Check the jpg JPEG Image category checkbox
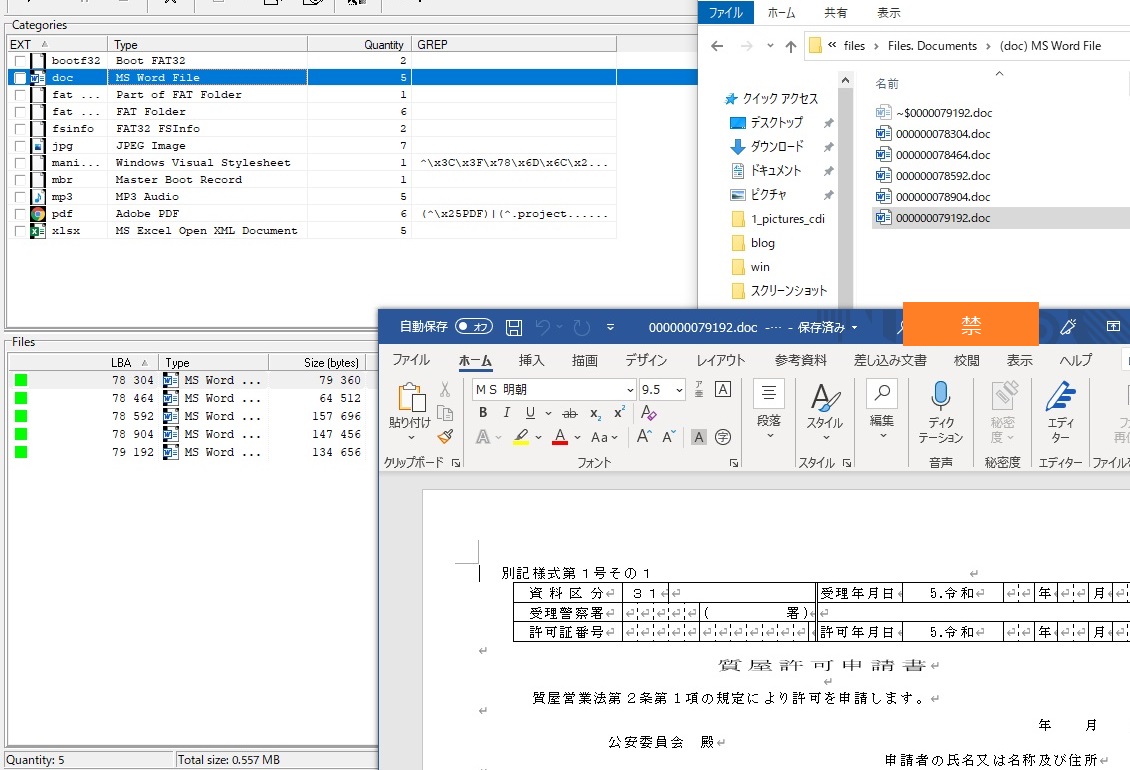Viewport: 1130px width, 770px height. [x=18, y=146]
